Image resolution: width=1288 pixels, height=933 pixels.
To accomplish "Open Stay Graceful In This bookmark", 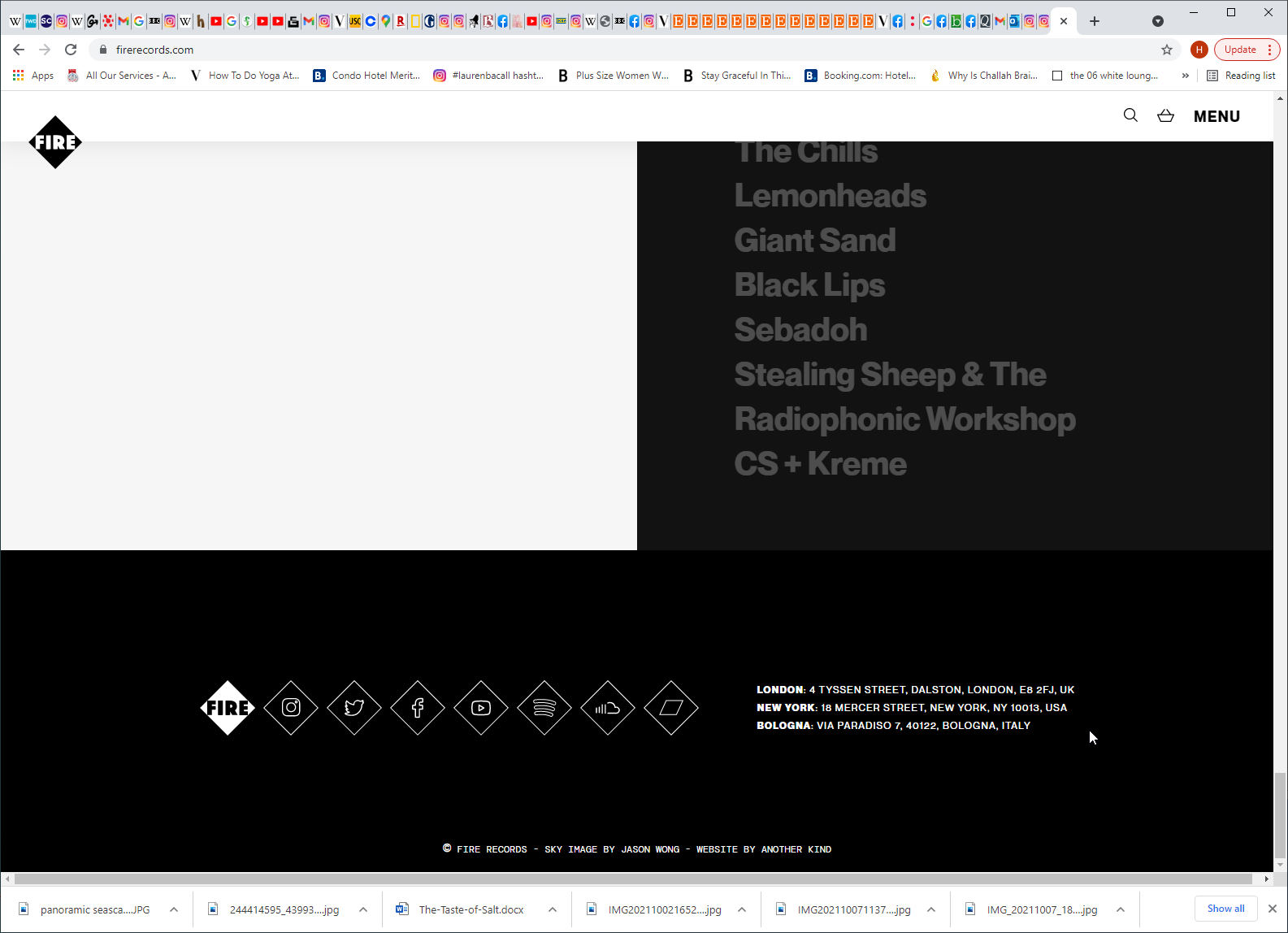I will (x=737, y=76).
